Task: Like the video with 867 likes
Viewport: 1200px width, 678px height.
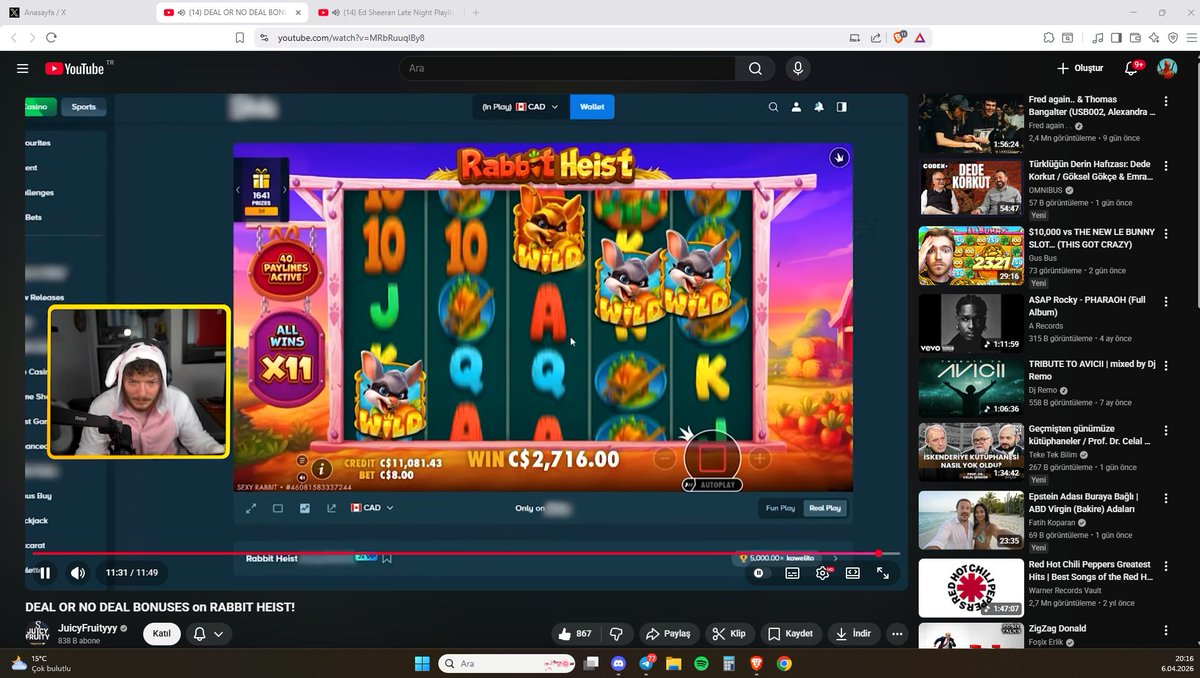Action: coord(575,634)
